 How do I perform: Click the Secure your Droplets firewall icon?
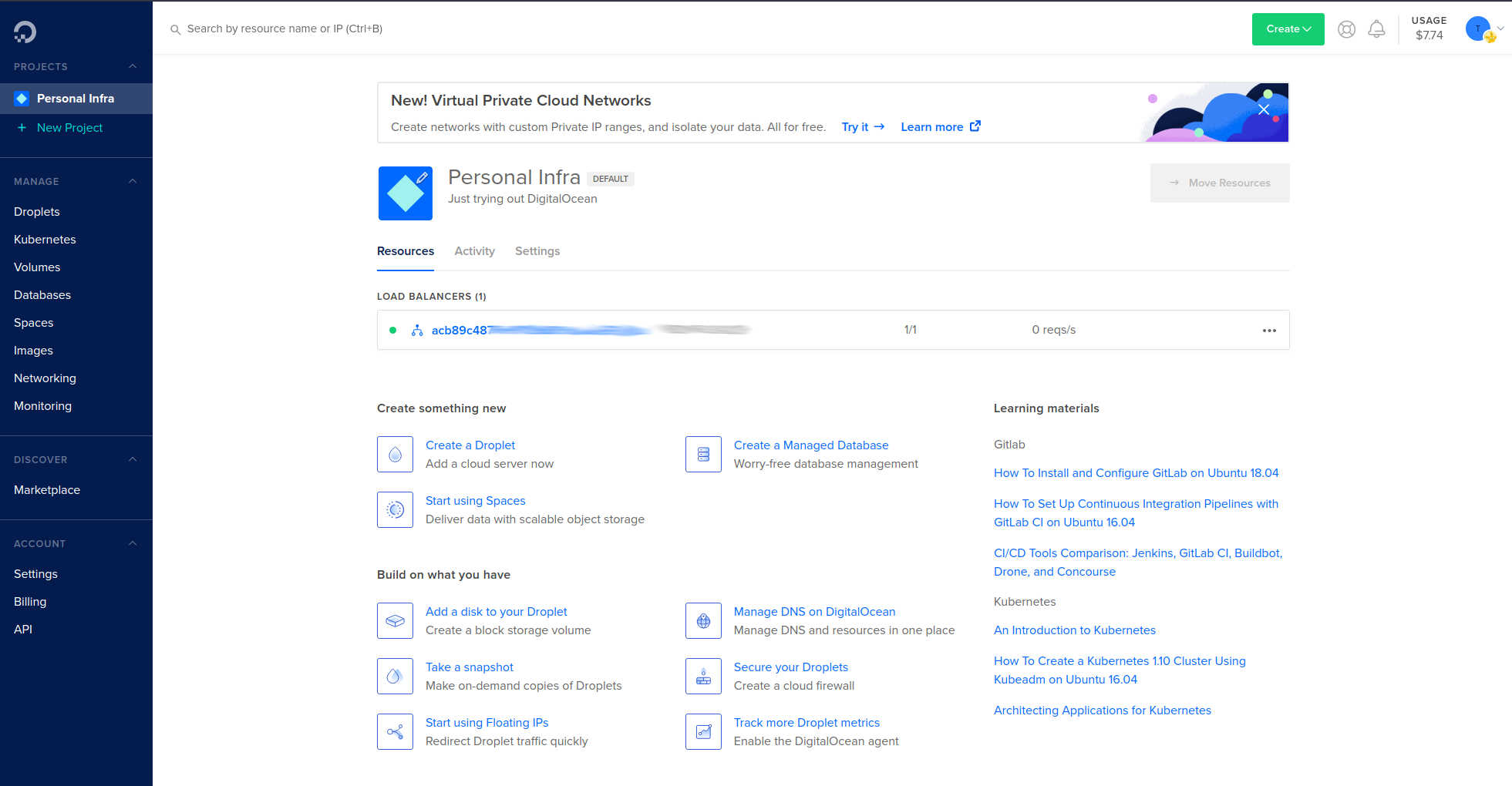tap(703, 677)
